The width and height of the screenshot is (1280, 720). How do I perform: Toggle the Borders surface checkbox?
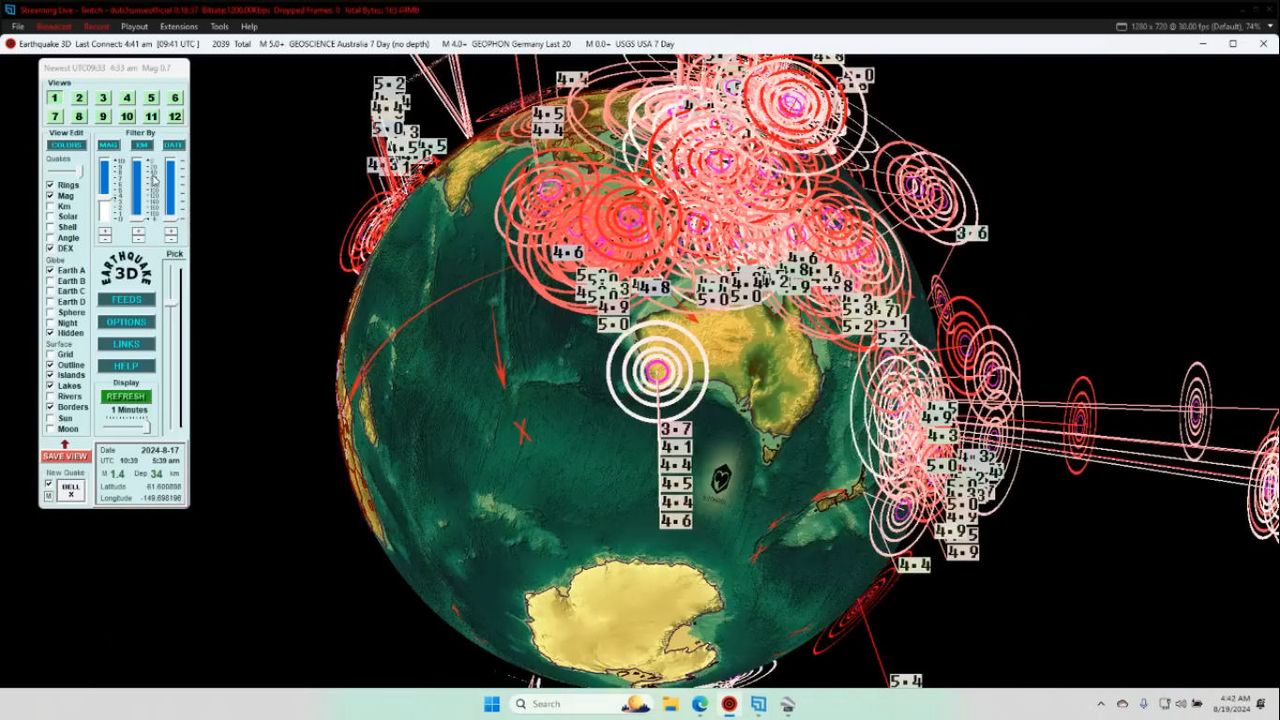51,407
